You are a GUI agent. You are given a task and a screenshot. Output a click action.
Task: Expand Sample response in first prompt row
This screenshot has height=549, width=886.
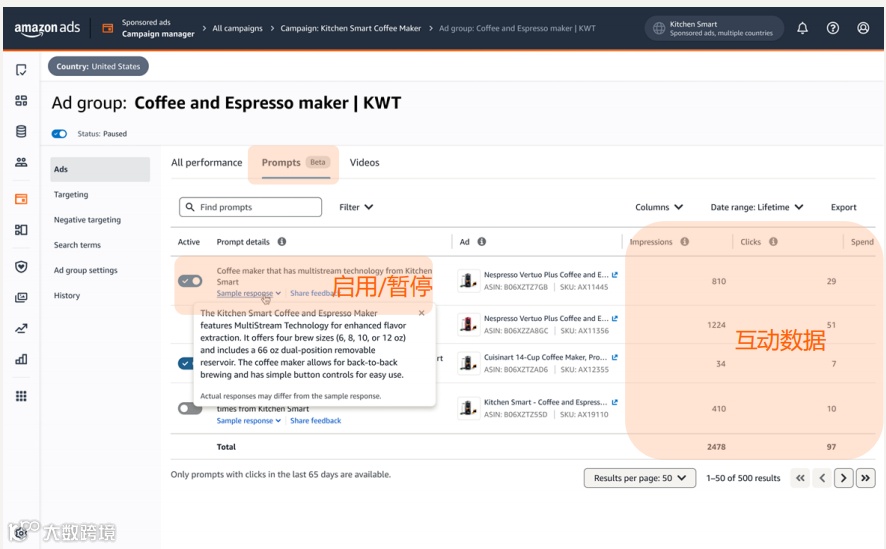249,293
